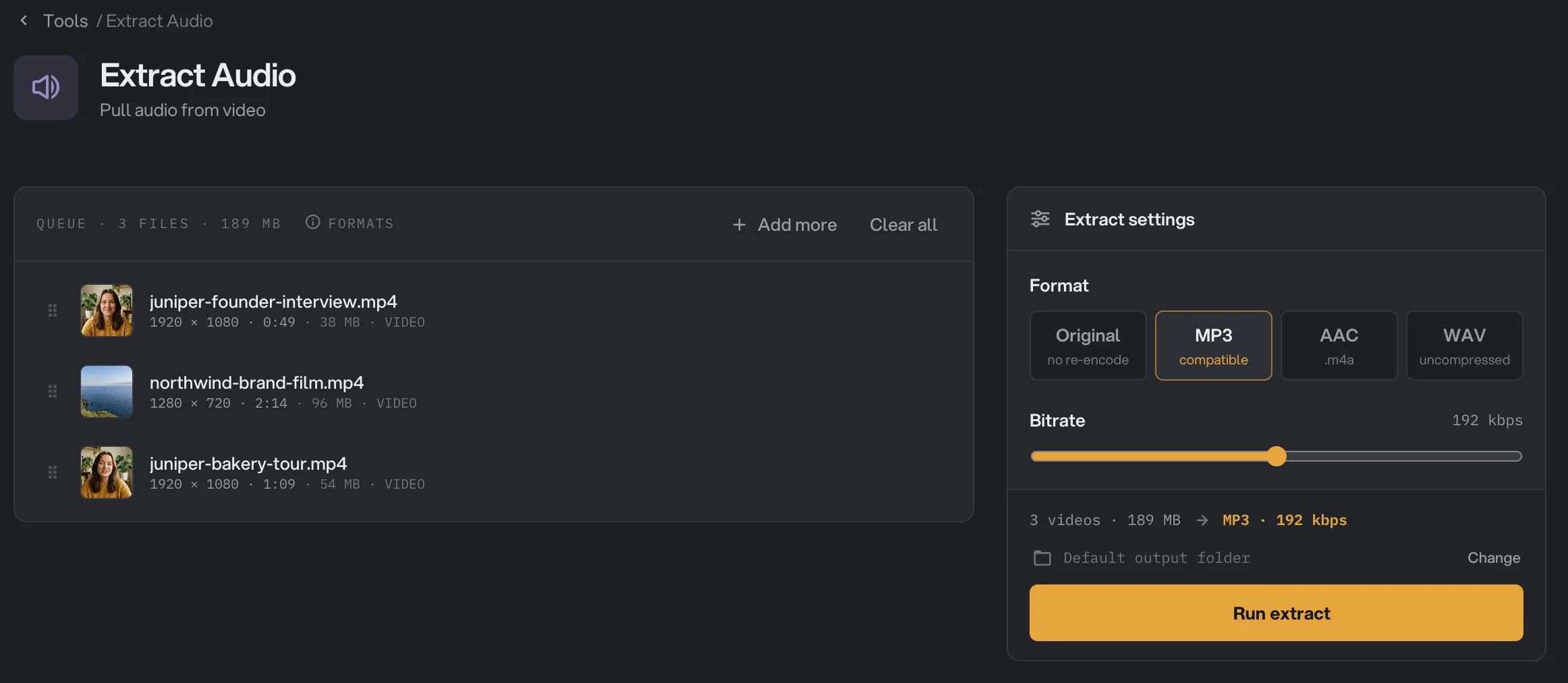
Task: Click the Extract settings sliders icon
Action: (1040, 219)
